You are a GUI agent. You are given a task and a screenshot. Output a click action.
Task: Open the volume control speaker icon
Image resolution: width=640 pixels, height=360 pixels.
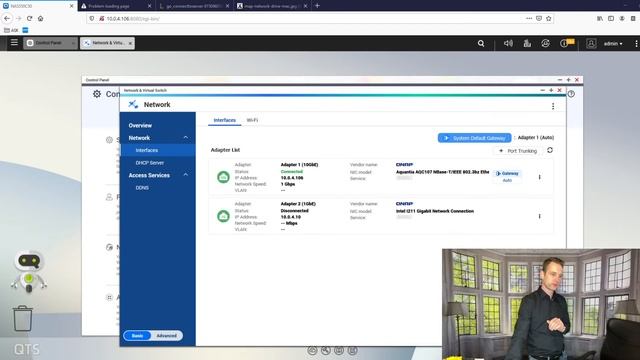[x=508, y=43]
